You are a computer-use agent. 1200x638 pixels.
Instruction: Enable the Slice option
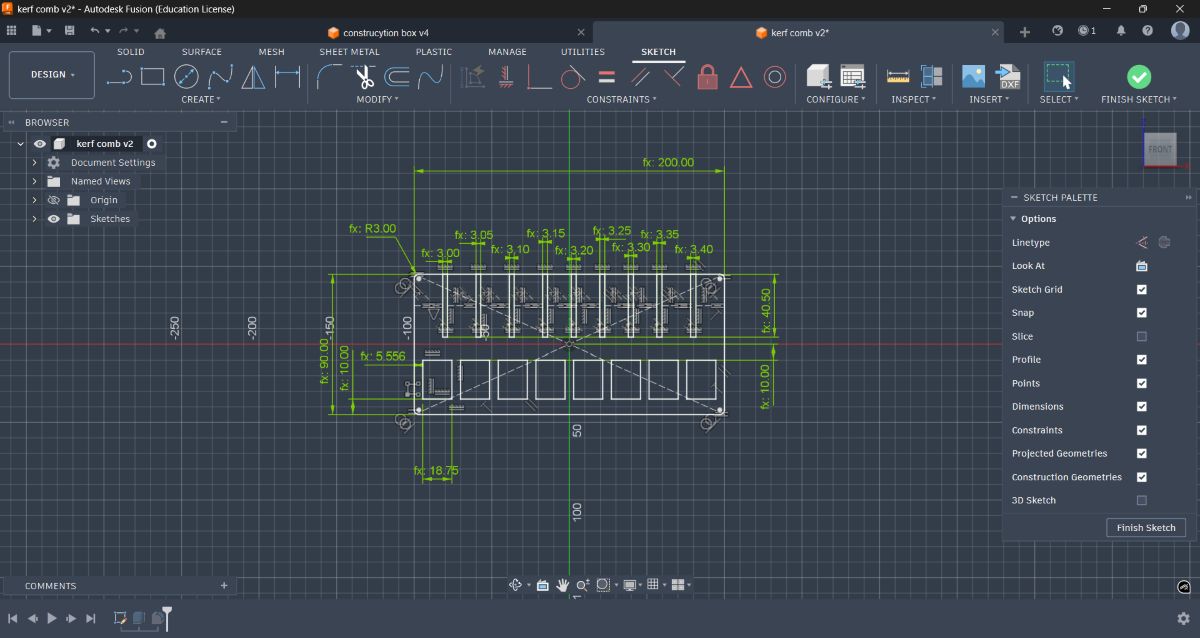coord(1142,336)
